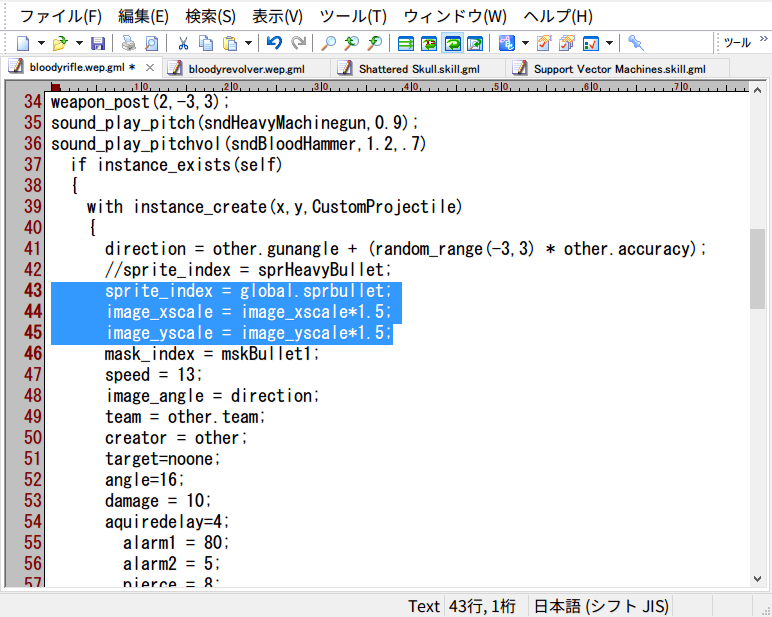Image resolution: width=772 pixels, height=617 pixels.
Task: Toggle the highlighted window-wrap toolbar button
Action: click(x=451, y=43)
